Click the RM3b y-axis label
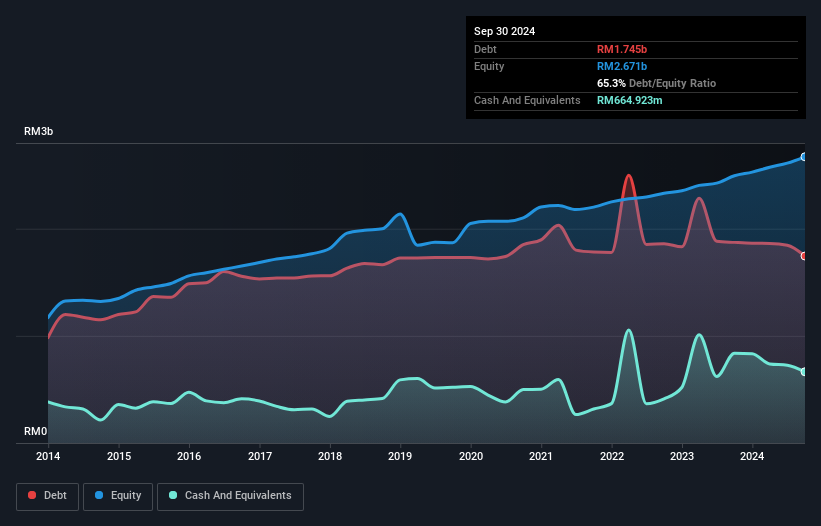 (x=38, y=131)
